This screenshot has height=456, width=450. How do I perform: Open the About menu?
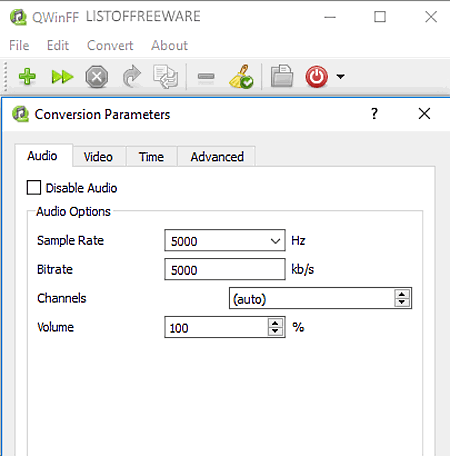coord(169,45)
